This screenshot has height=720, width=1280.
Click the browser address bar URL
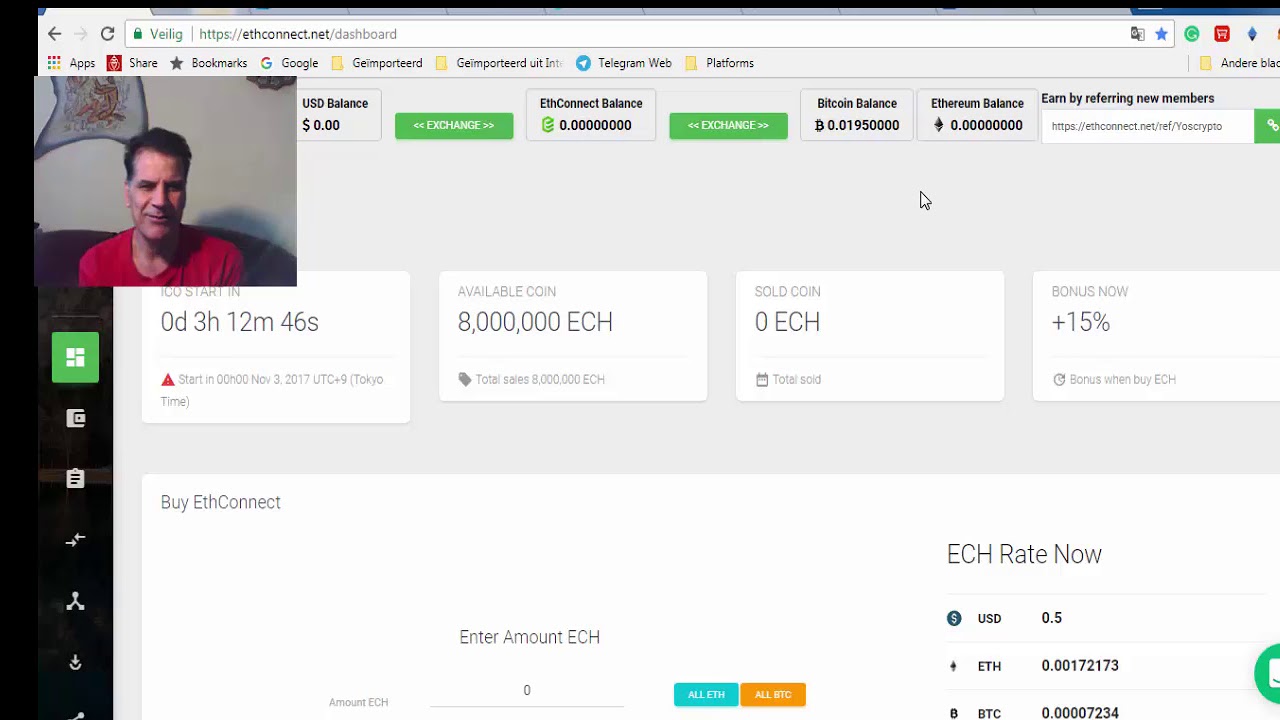(x=298, y=34)
